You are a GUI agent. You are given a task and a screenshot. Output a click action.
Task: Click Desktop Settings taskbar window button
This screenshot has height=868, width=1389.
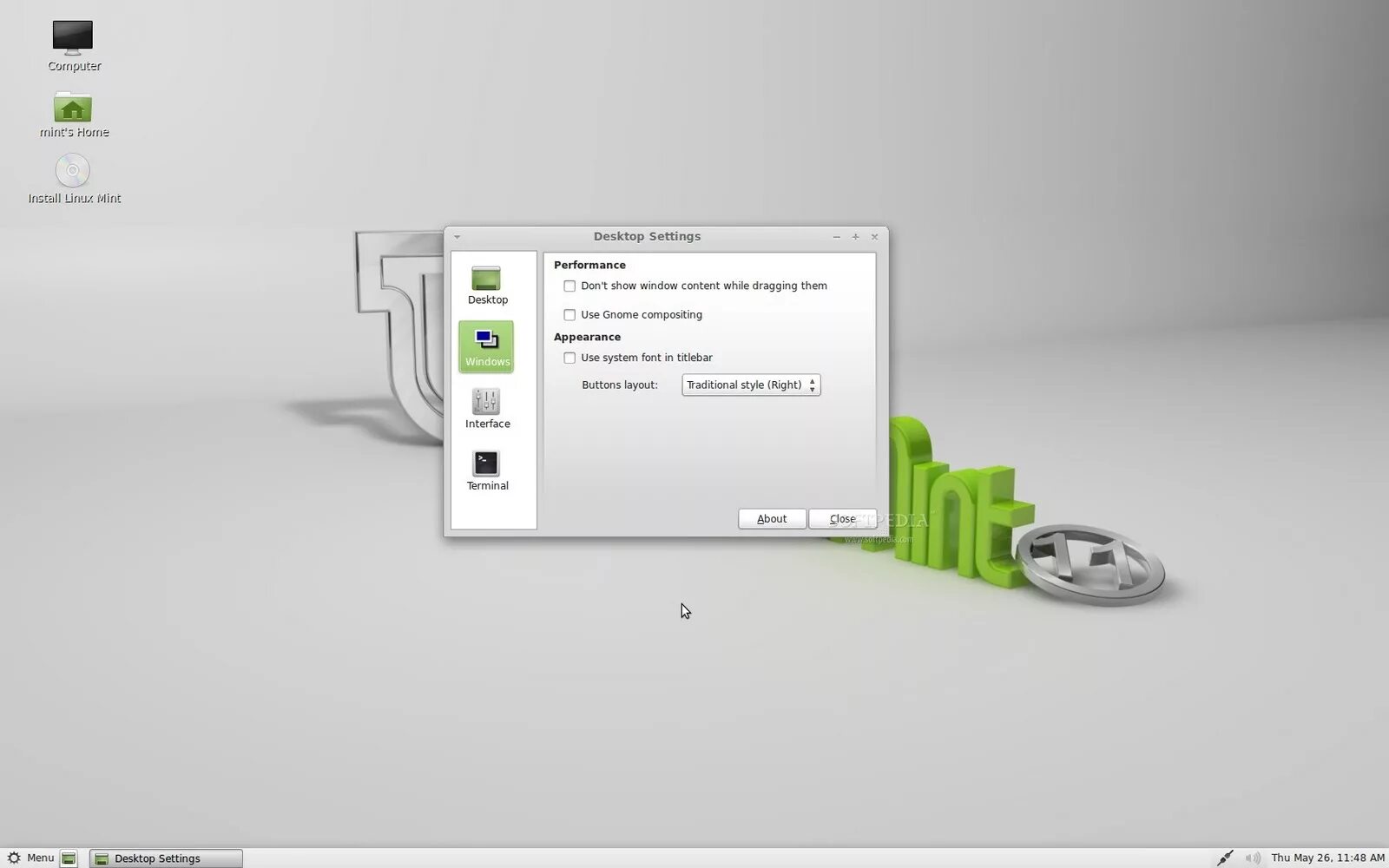click(x=166, y=858)
